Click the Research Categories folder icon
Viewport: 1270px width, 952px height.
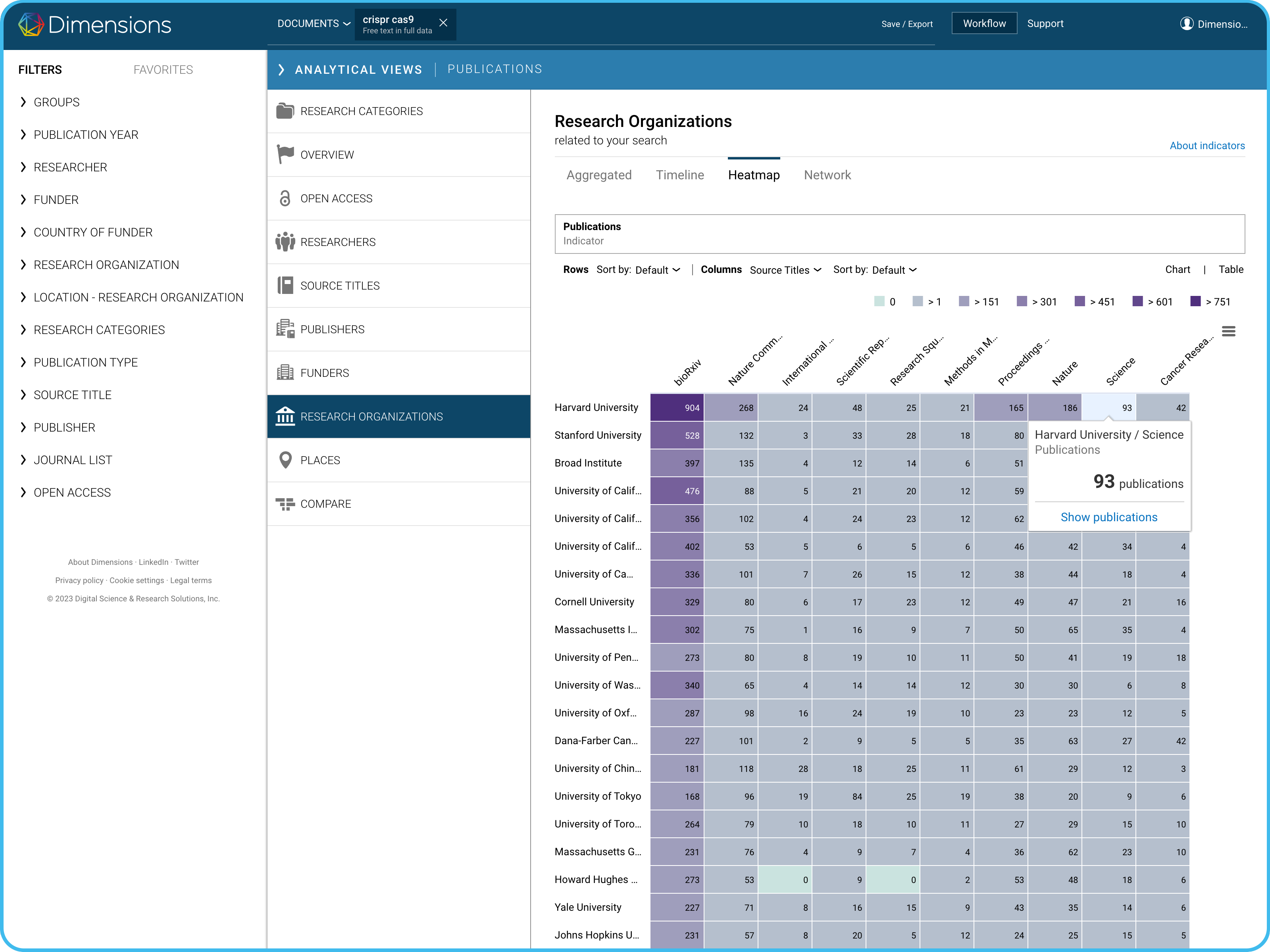click(x=285, y=111)
